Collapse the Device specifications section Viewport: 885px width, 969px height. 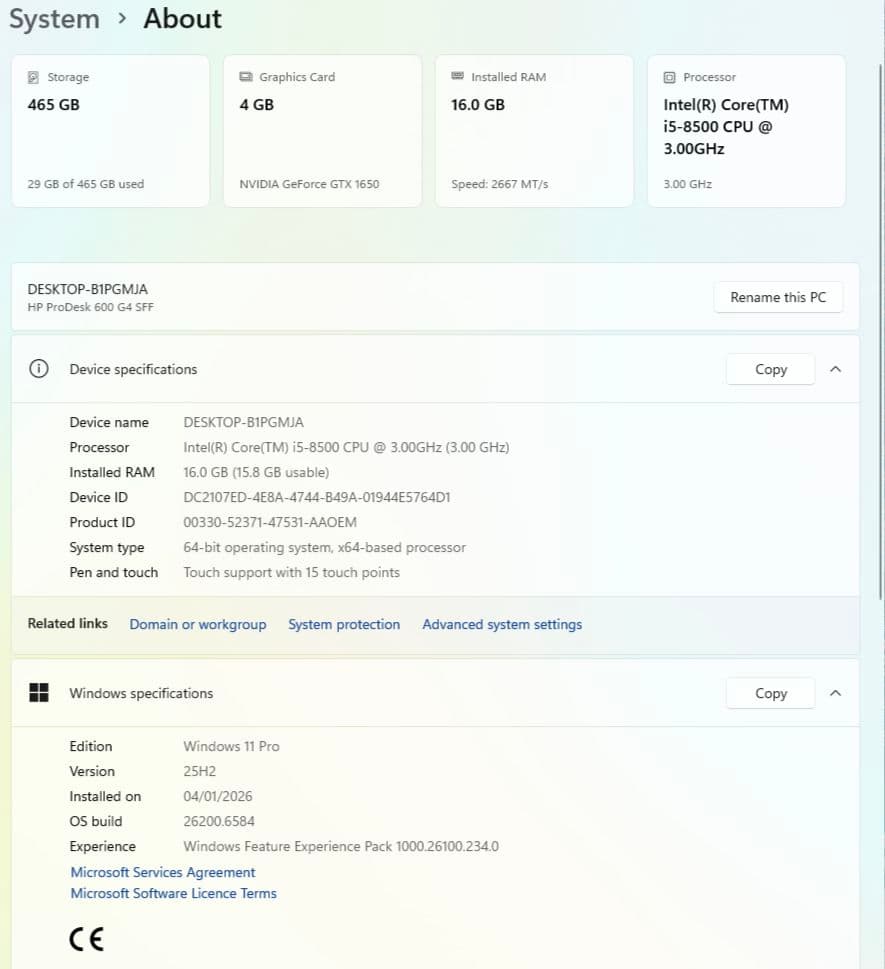click(x=836, y=369)
